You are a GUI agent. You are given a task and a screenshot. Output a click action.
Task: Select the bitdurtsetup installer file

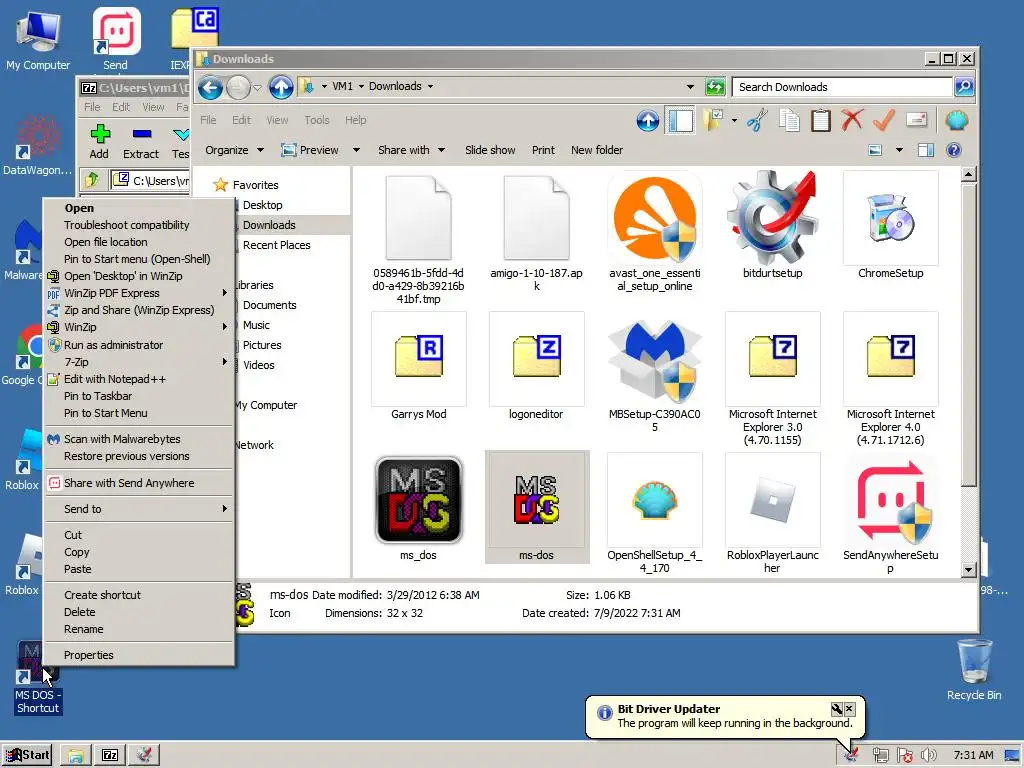point(773,227)
